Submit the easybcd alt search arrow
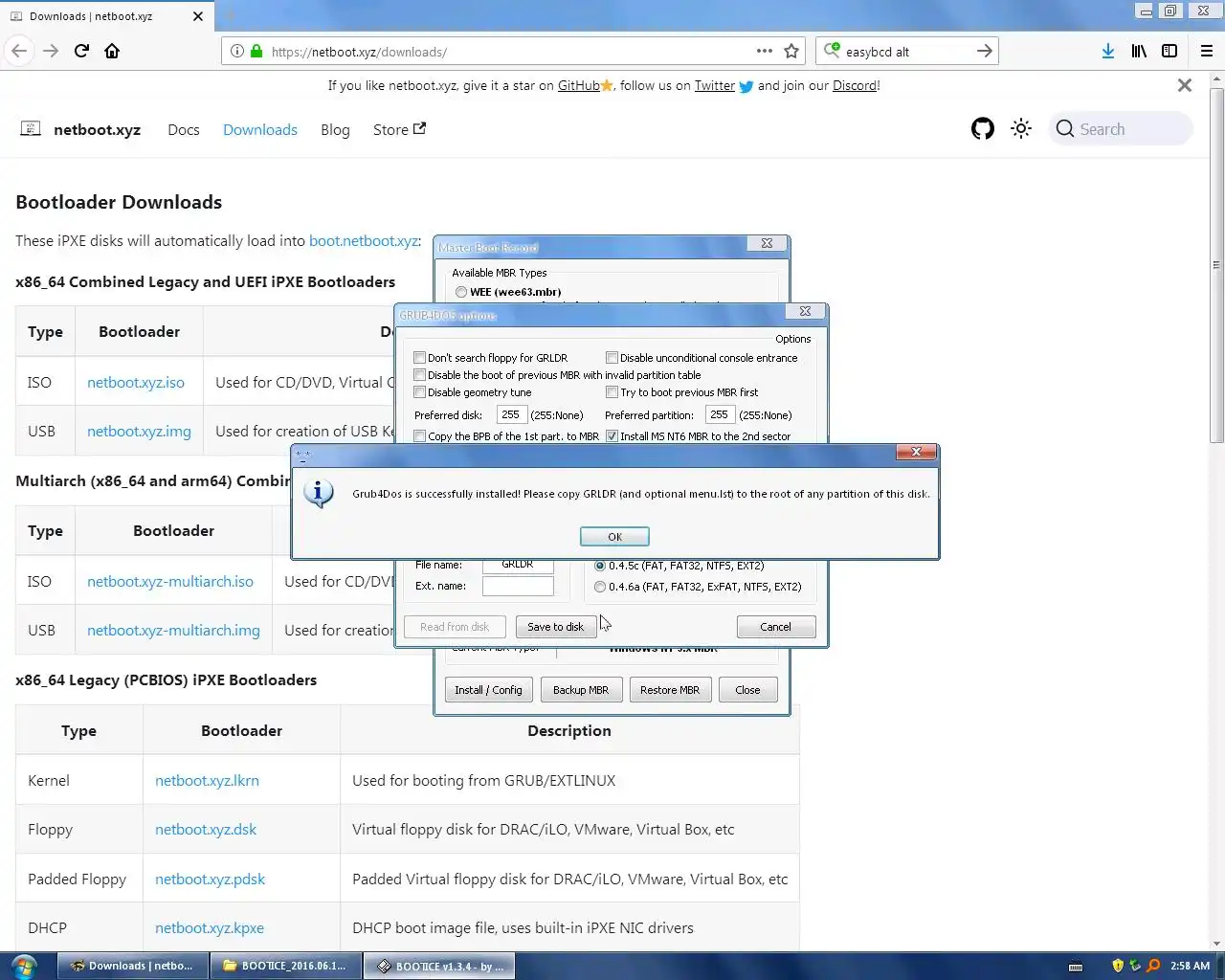 coord(984,51)
